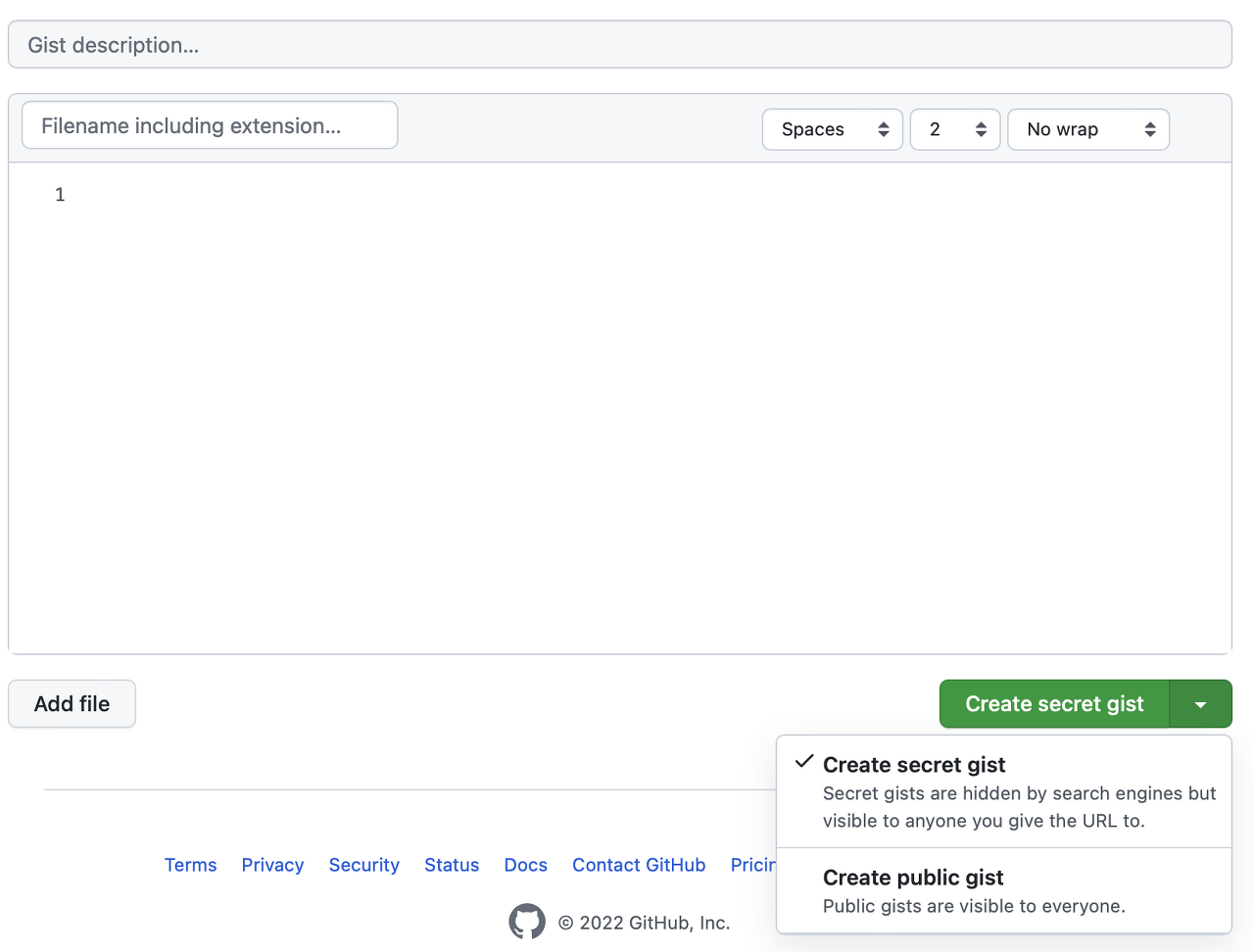Select the Create secret gist menu option

point(1004,791)
